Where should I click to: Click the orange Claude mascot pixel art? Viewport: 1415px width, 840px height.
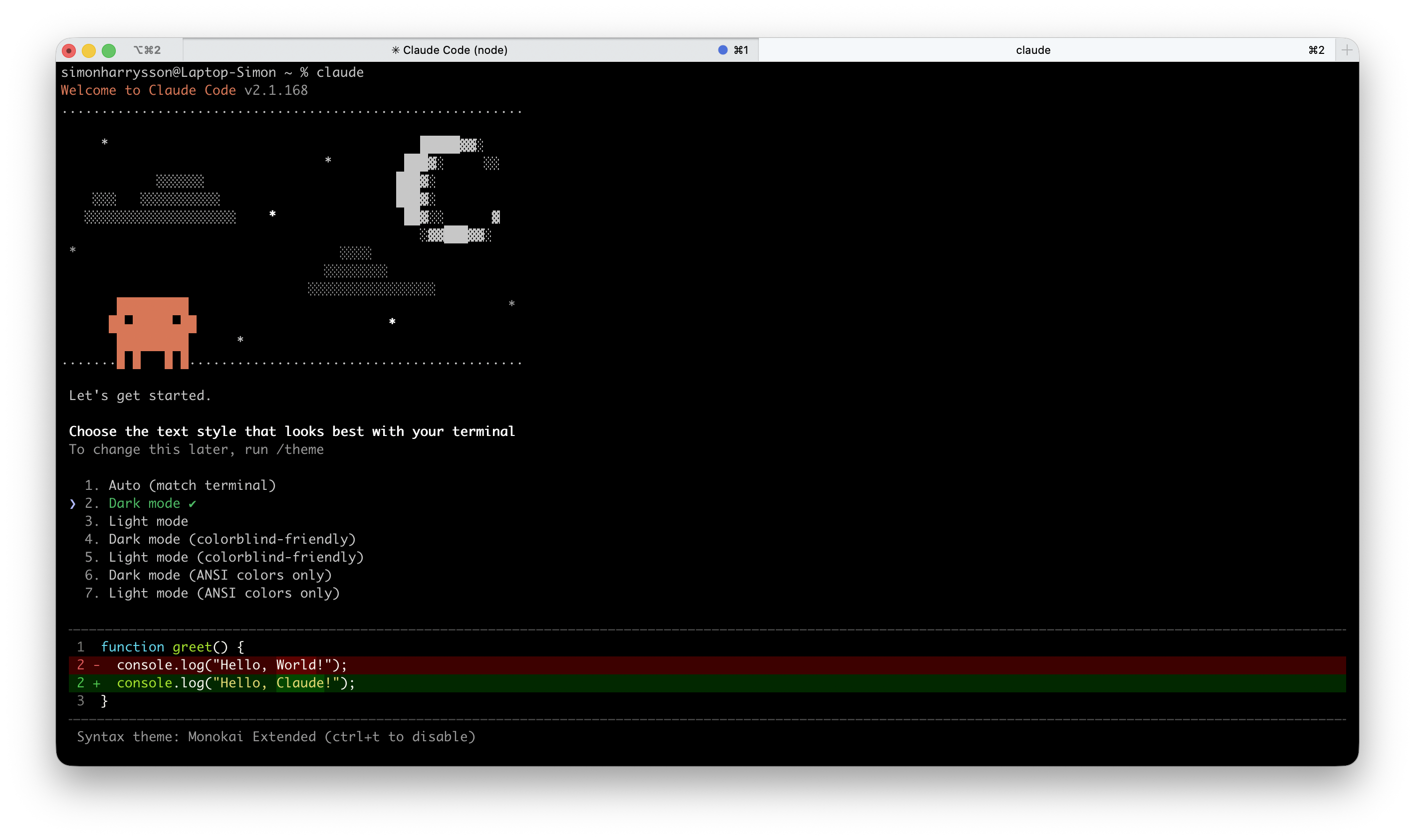click(152, 333)
